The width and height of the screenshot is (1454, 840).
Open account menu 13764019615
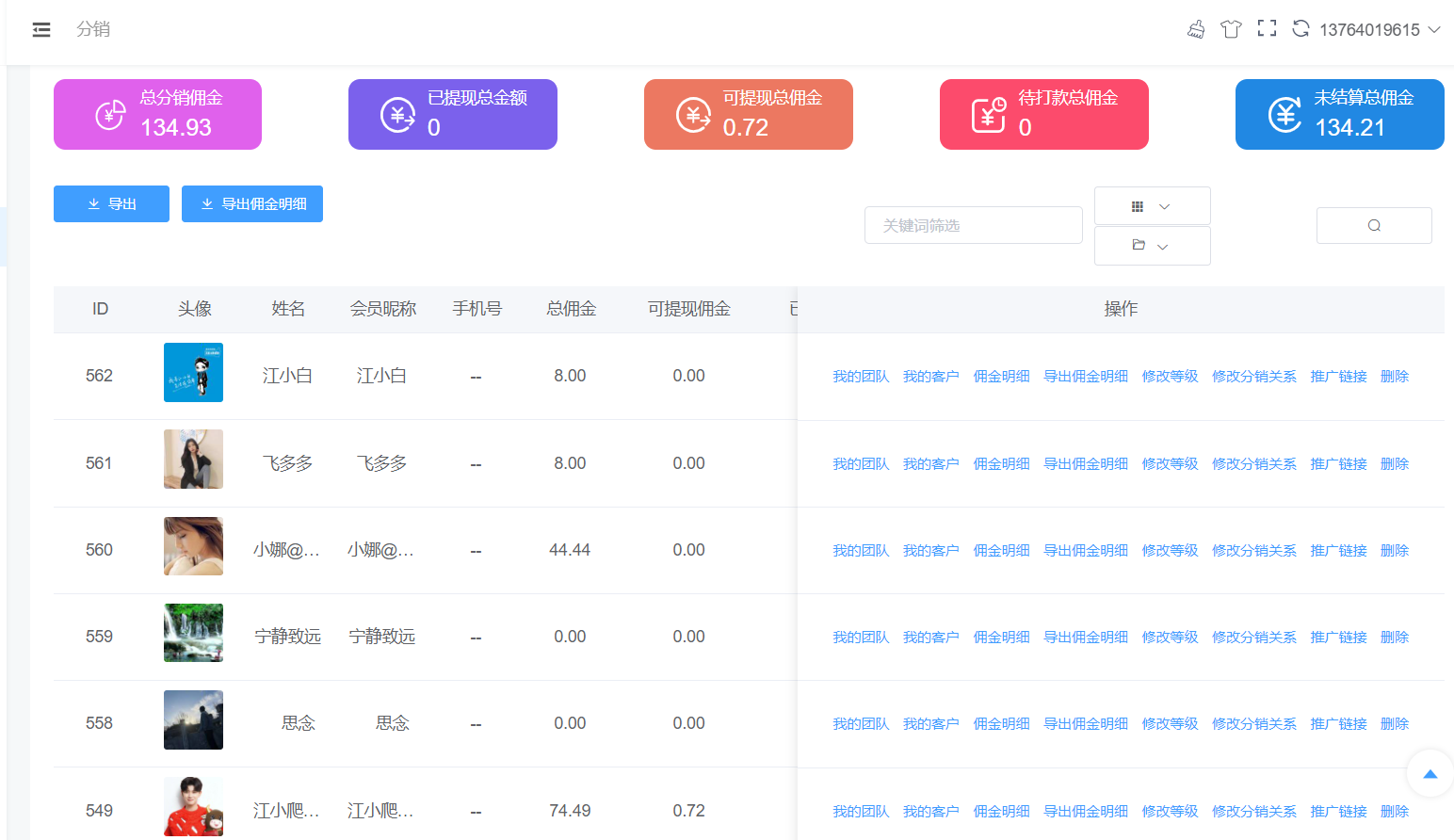[x=1380, y=30]
